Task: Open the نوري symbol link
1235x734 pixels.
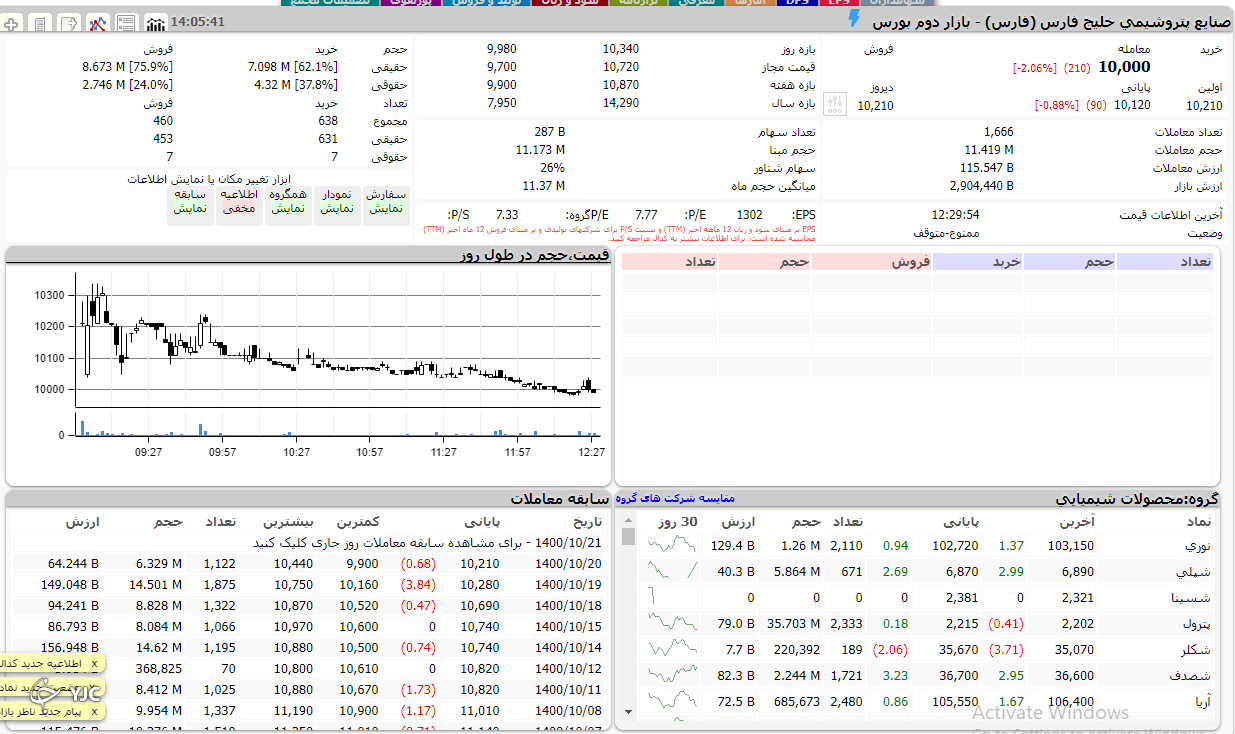Action: point(1198,546)
